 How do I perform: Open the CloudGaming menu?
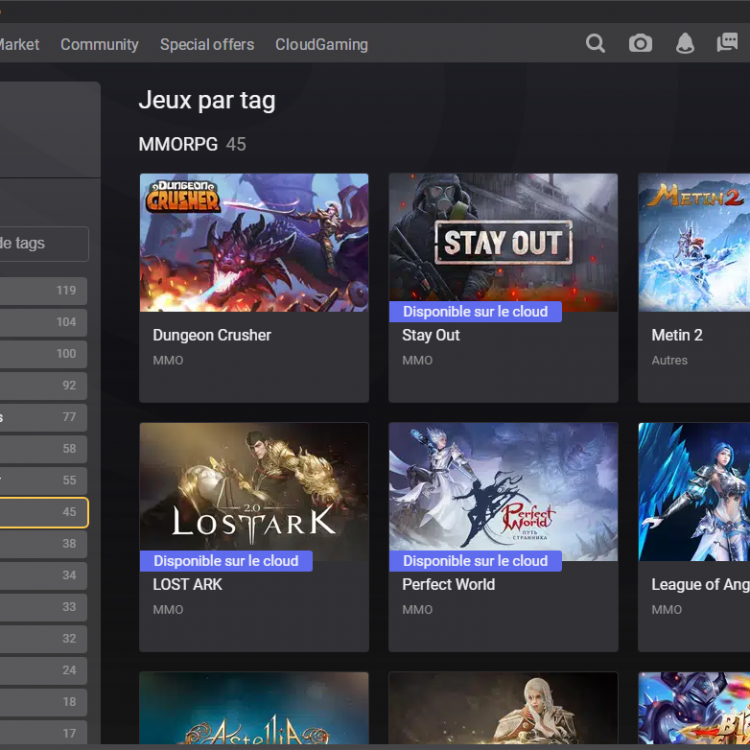321,44
